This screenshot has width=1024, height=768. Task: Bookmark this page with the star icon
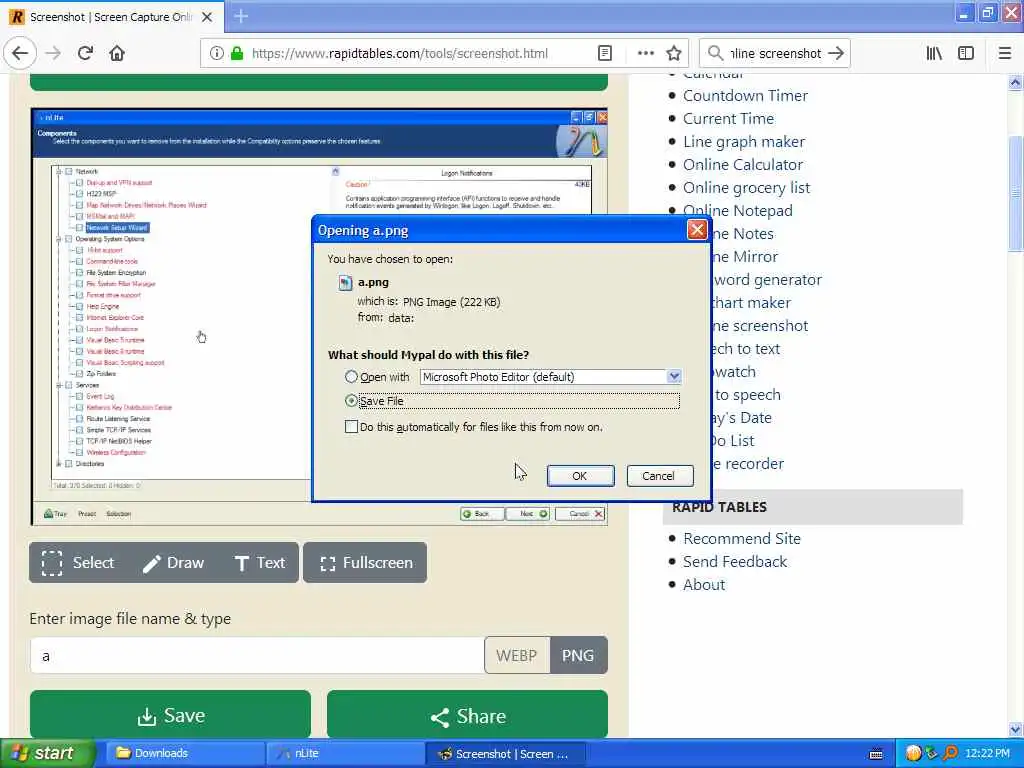click(x=674, y=53)
